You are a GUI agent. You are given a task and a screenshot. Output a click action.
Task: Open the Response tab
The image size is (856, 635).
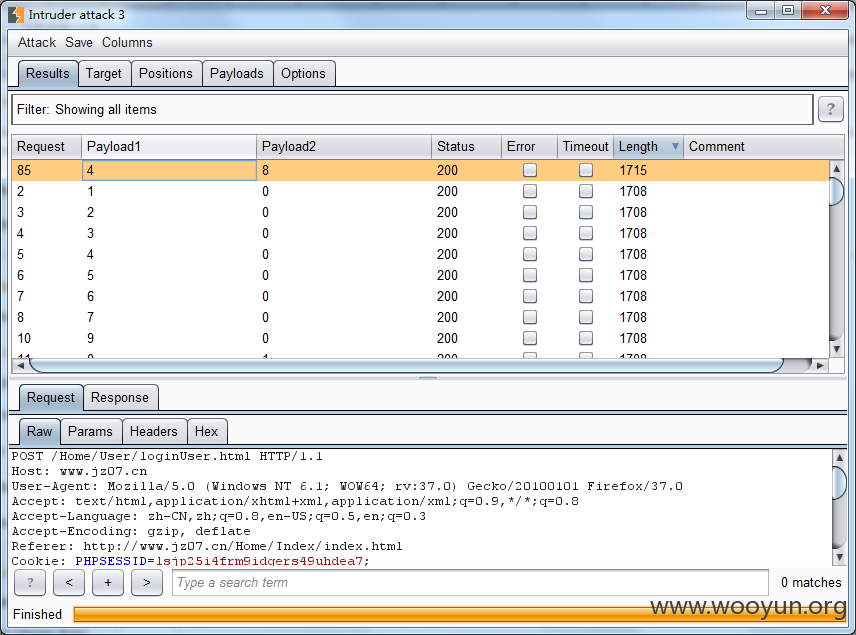click(x=120, y=397)
